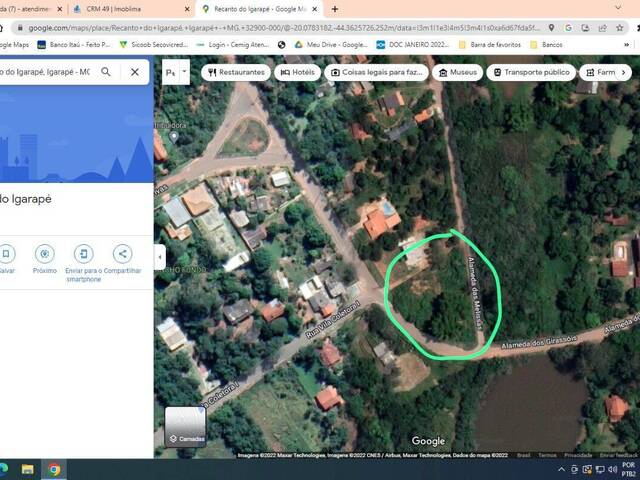Open Banco Itaú bookmark
Screen dimensions: 640x480
(x=74, y=44)
